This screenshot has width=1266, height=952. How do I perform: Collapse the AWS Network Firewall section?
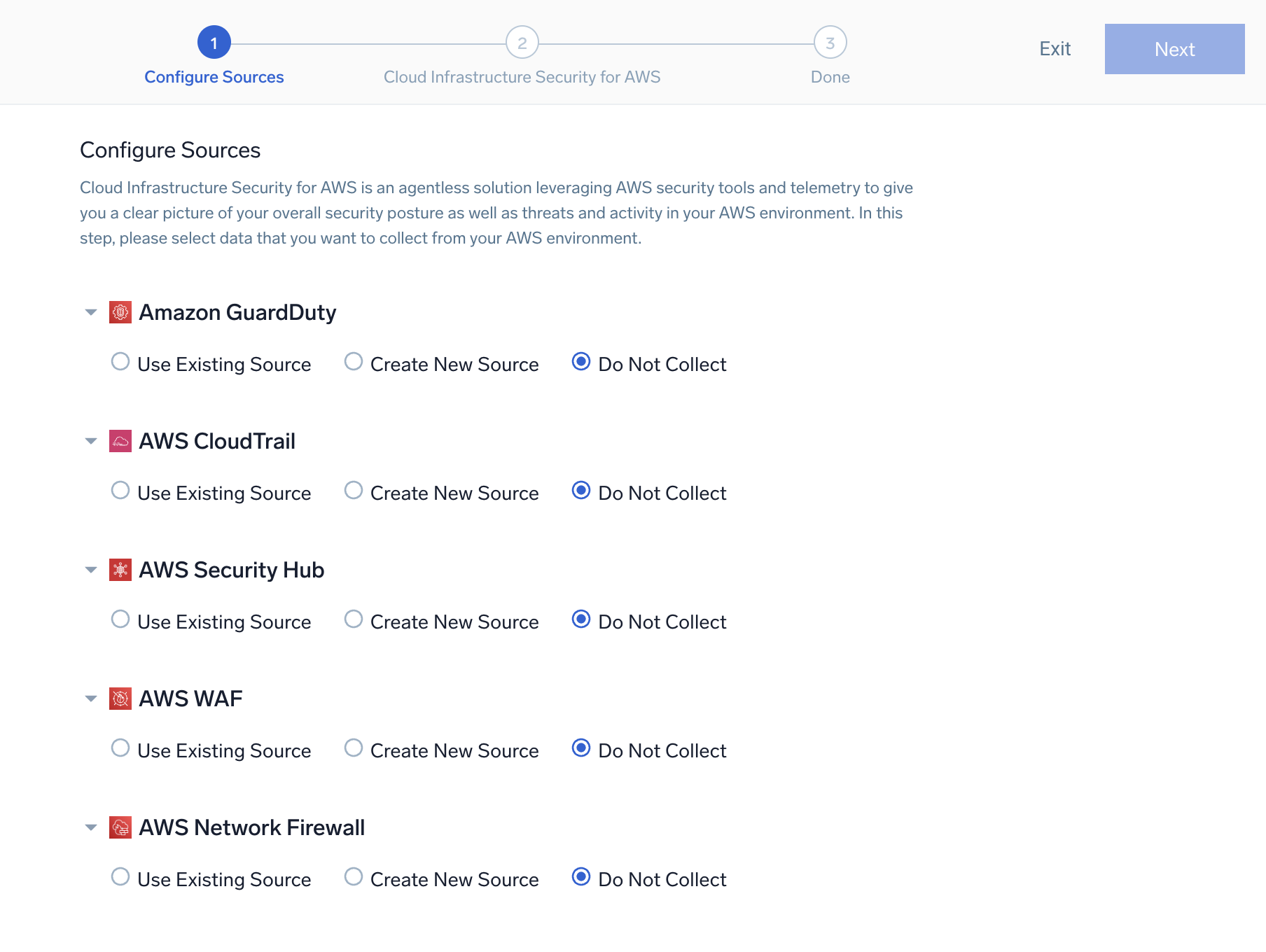coord(91,827)
